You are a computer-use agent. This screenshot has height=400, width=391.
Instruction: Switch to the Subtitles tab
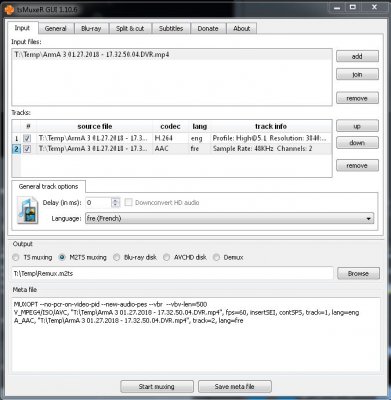[x=171, y=28]
